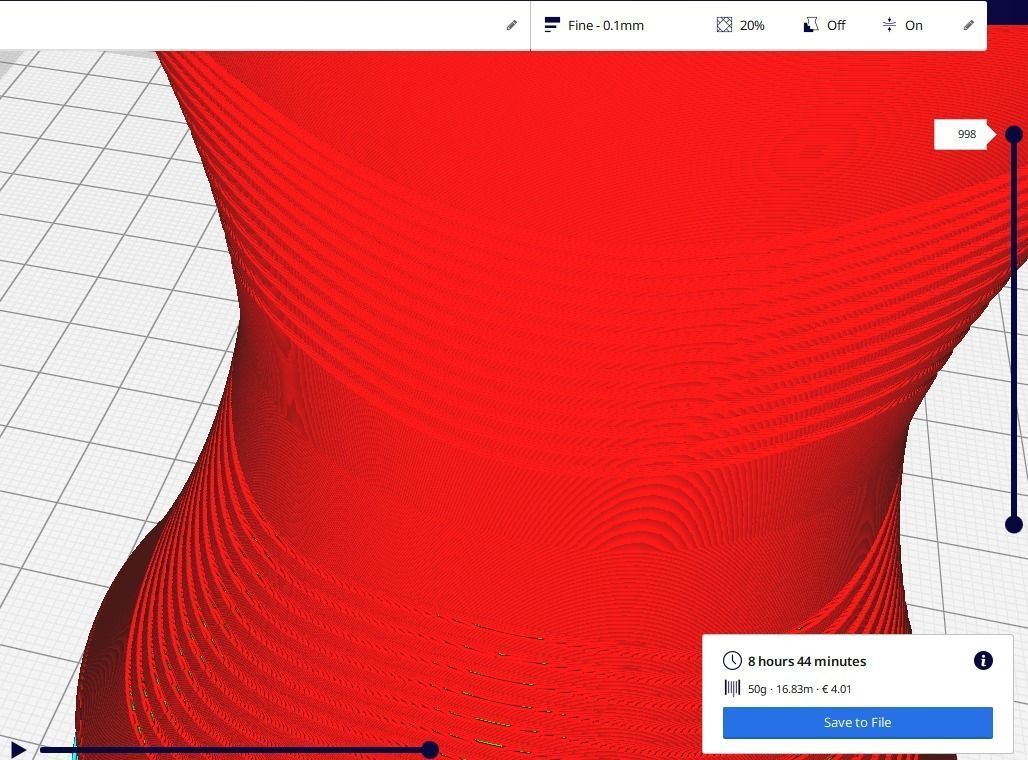Click the layer number field showing 998
Viewport: 1028px width, 760px height.
tap(960, 134)
